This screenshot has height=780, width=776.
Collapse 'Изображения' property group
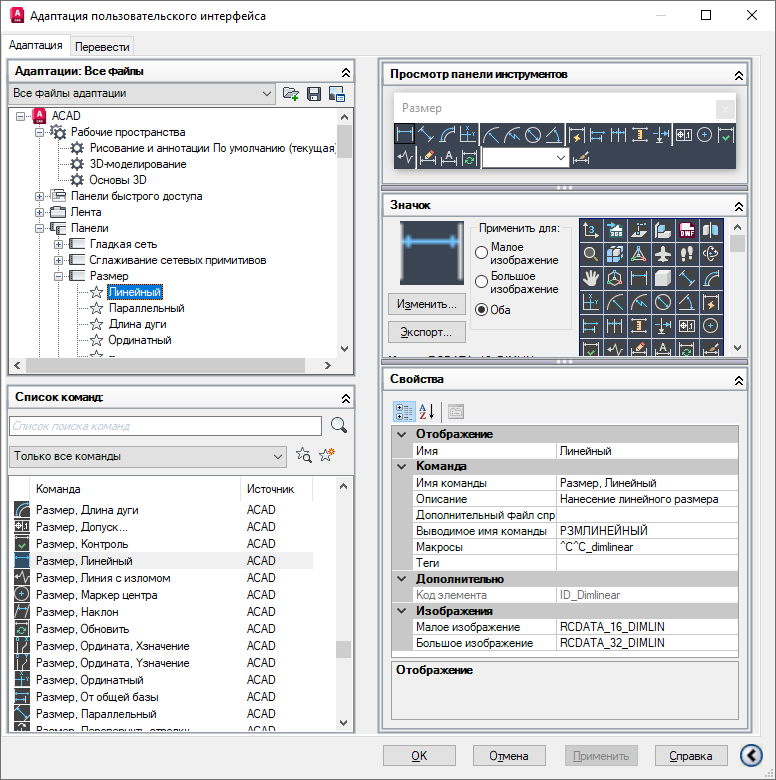402,611
